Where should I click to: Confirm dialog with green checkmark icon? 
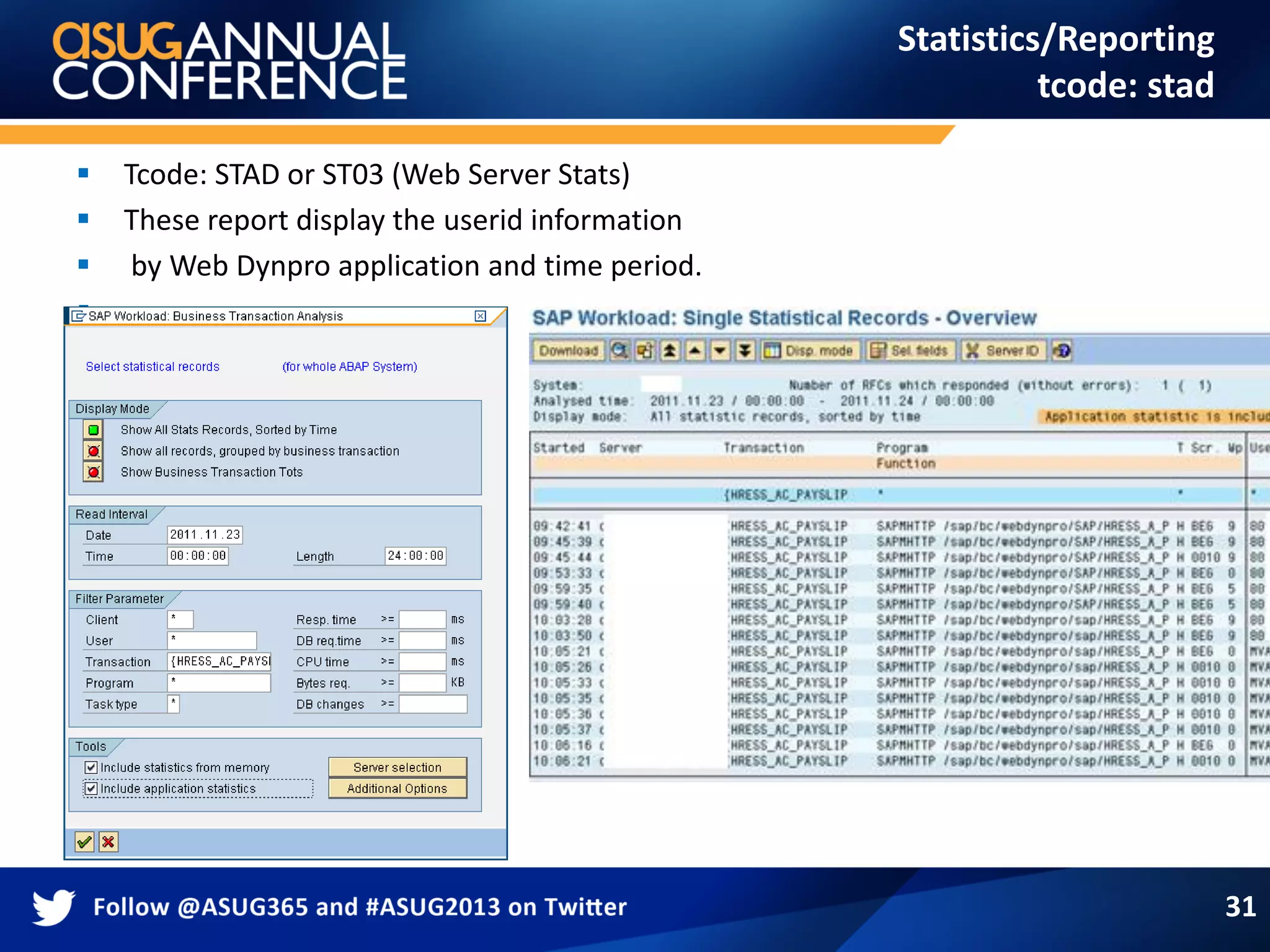[x=84, y=842]
